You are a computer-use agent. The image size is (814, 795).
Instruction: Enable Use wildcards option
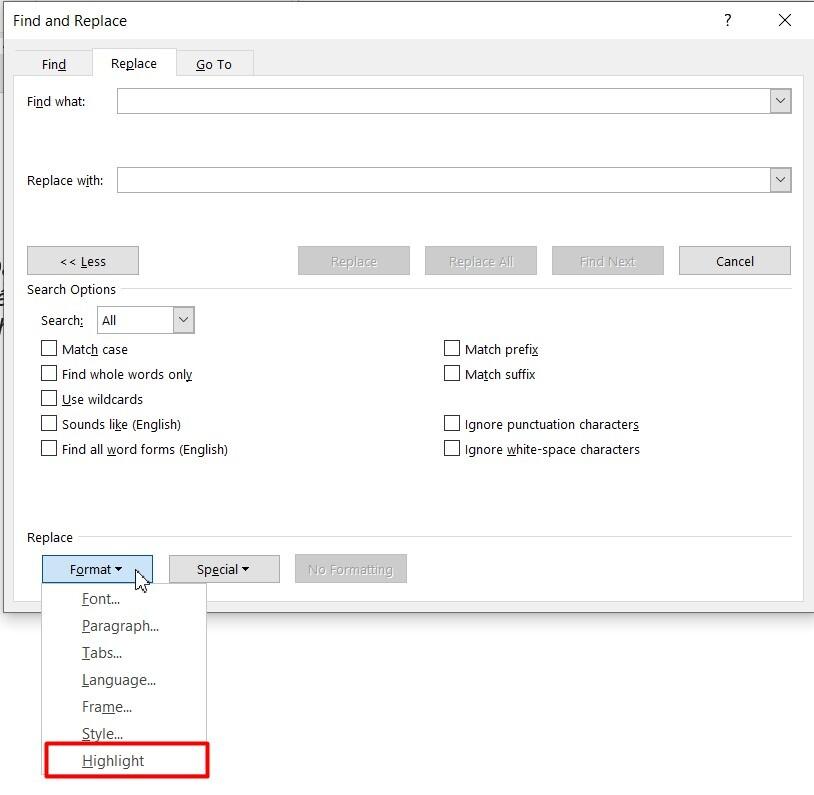[x=49, y=398]
